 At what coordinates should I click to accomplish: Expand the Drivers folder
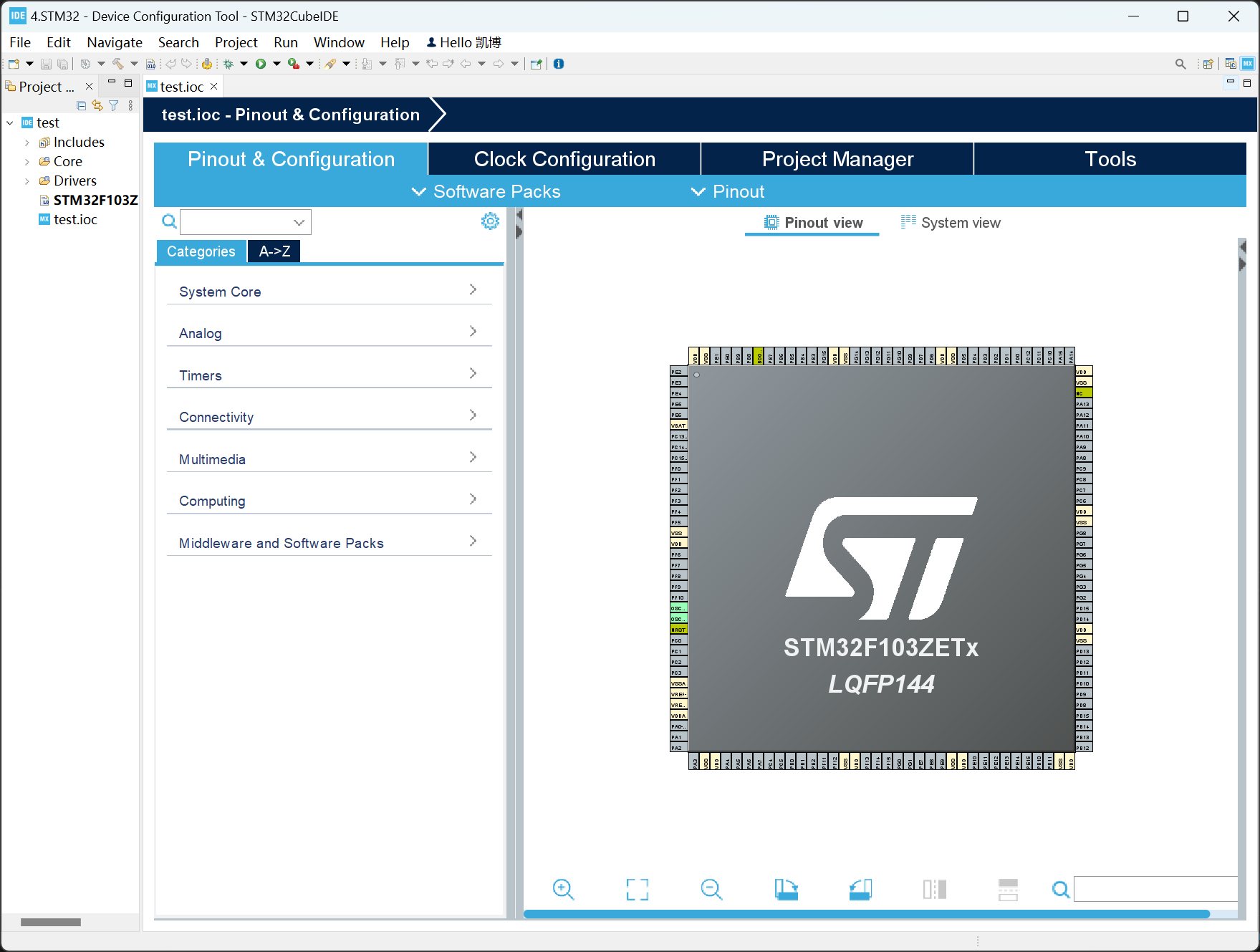[27, 181]
